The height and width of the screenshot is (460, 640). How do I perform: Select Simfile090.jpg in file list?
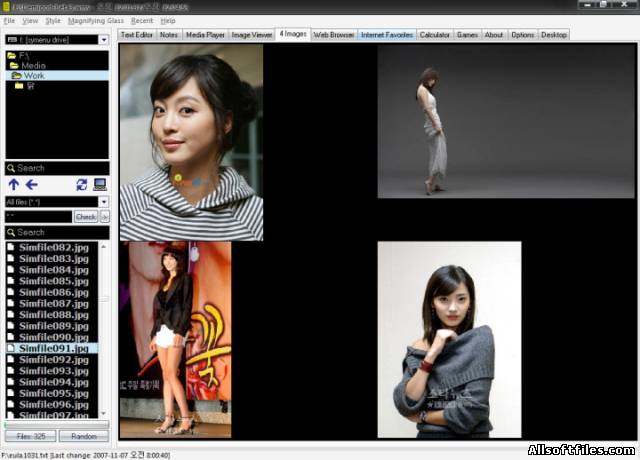[53, 337]
